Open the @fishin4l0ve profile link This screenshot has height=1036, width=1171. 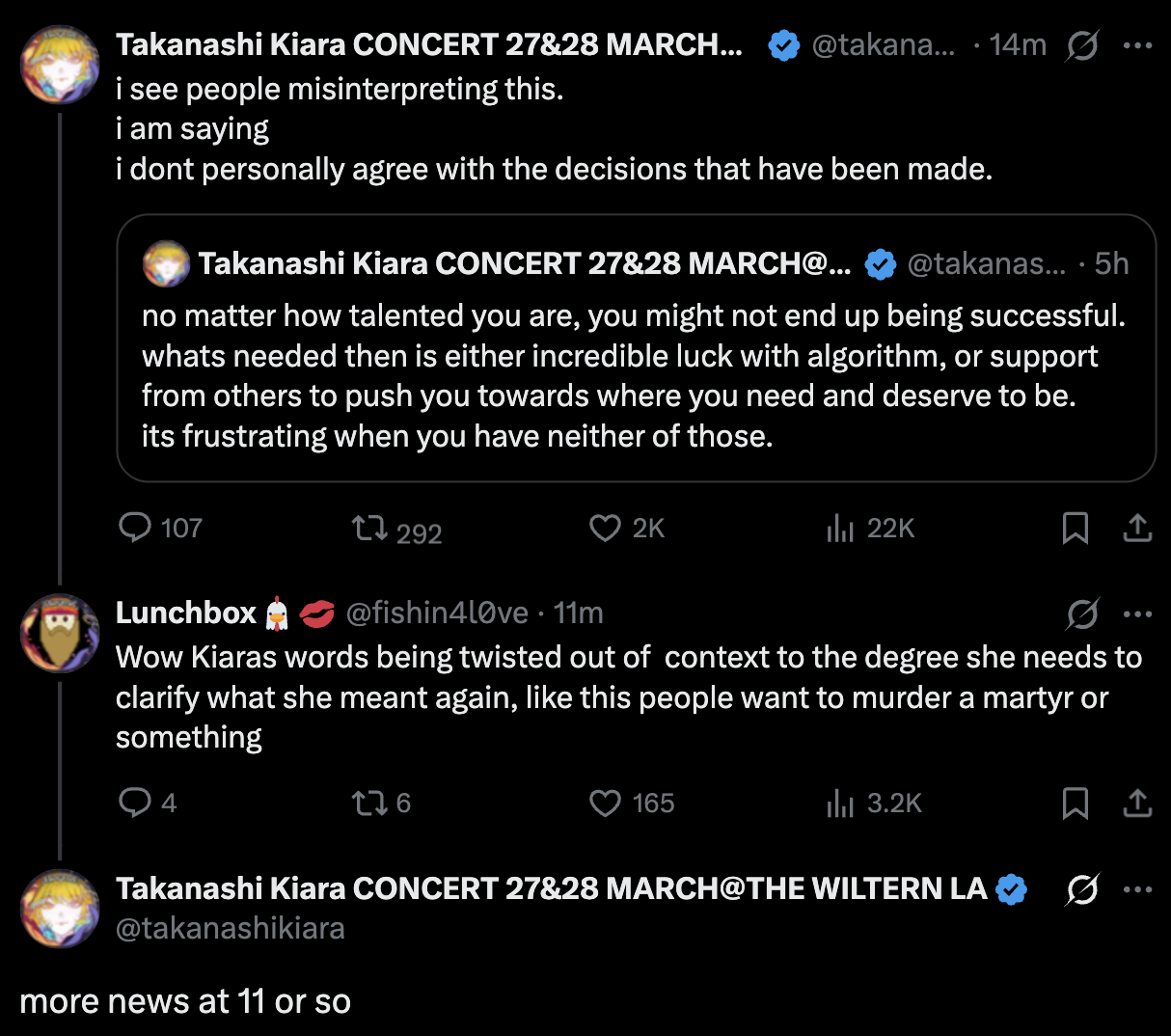click(437, 613)
